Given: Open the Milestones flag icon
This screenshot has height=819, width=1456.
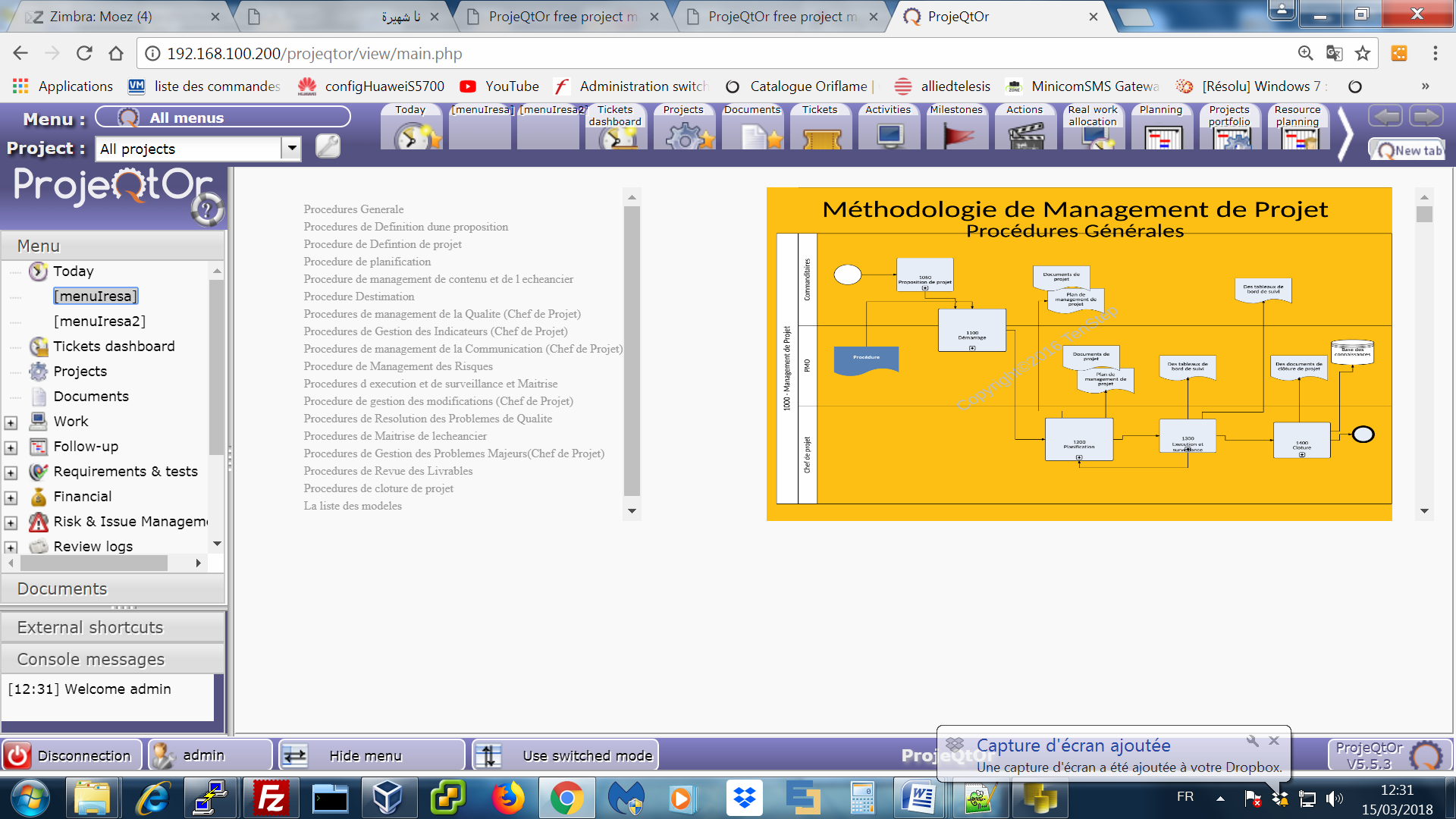Looking at the screenshot, I should pyautogui.click(x=957, y=137).
